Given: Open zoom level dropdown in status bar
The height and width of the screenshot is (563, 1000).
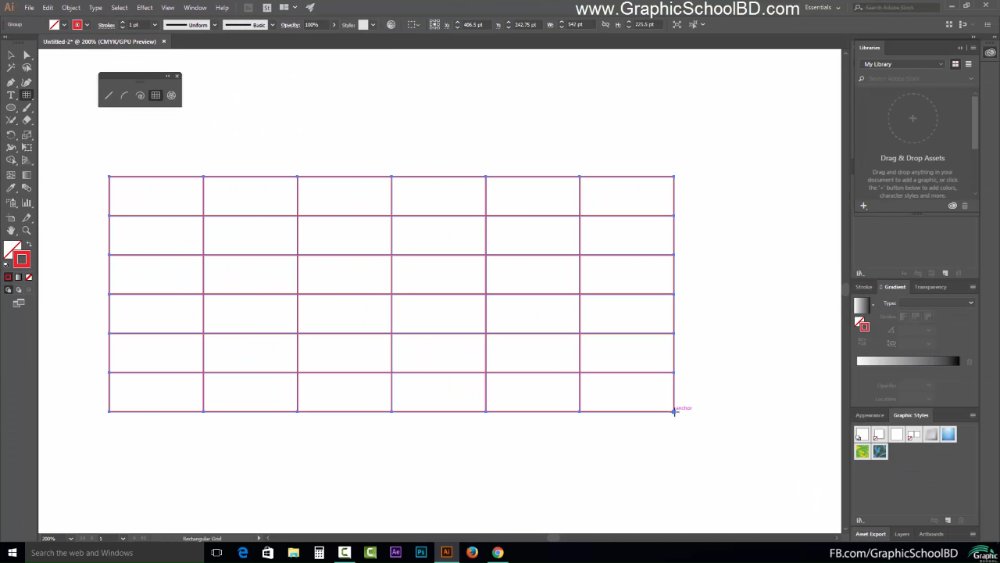Looking at the screenshot, I should tap(71, 539).
